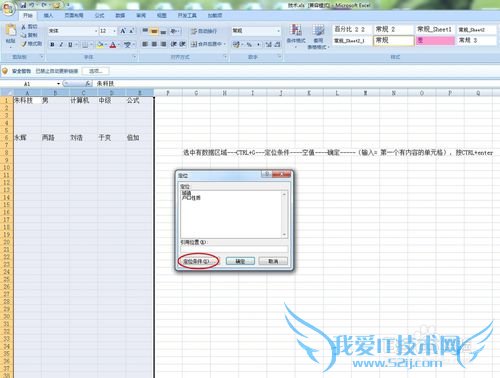Switch to the 页面布局 (Page Layout) tab

point(74,15)
